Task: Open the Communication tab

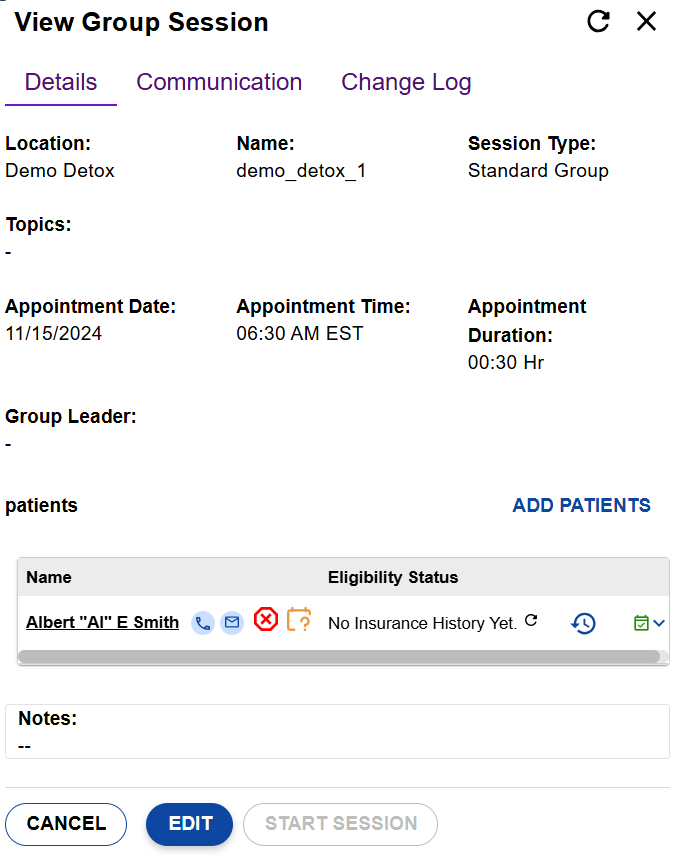Action: [219, 82]
